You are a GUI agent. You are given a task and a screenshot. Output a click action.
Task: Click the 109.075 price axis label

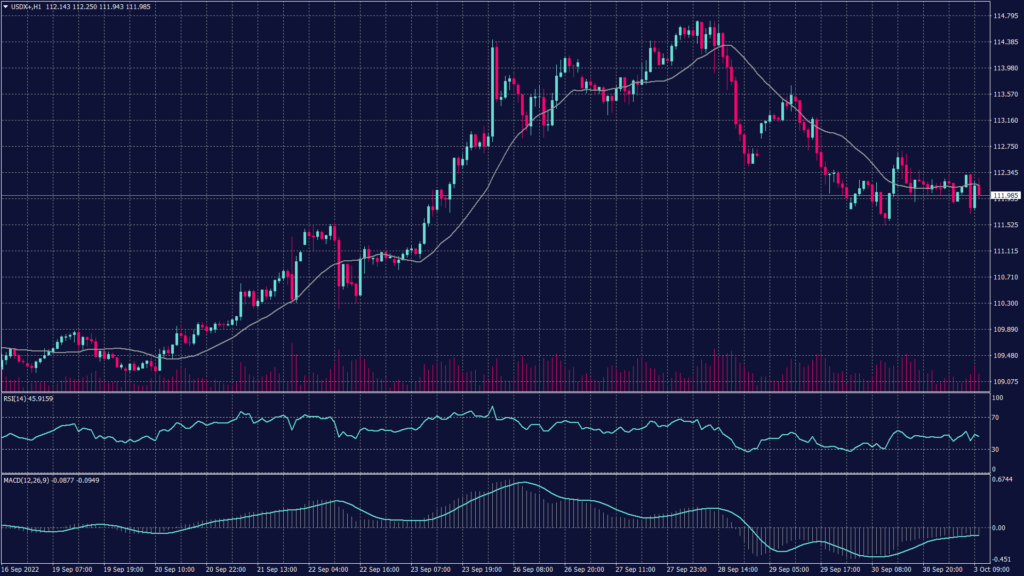tap(1004, 381)
